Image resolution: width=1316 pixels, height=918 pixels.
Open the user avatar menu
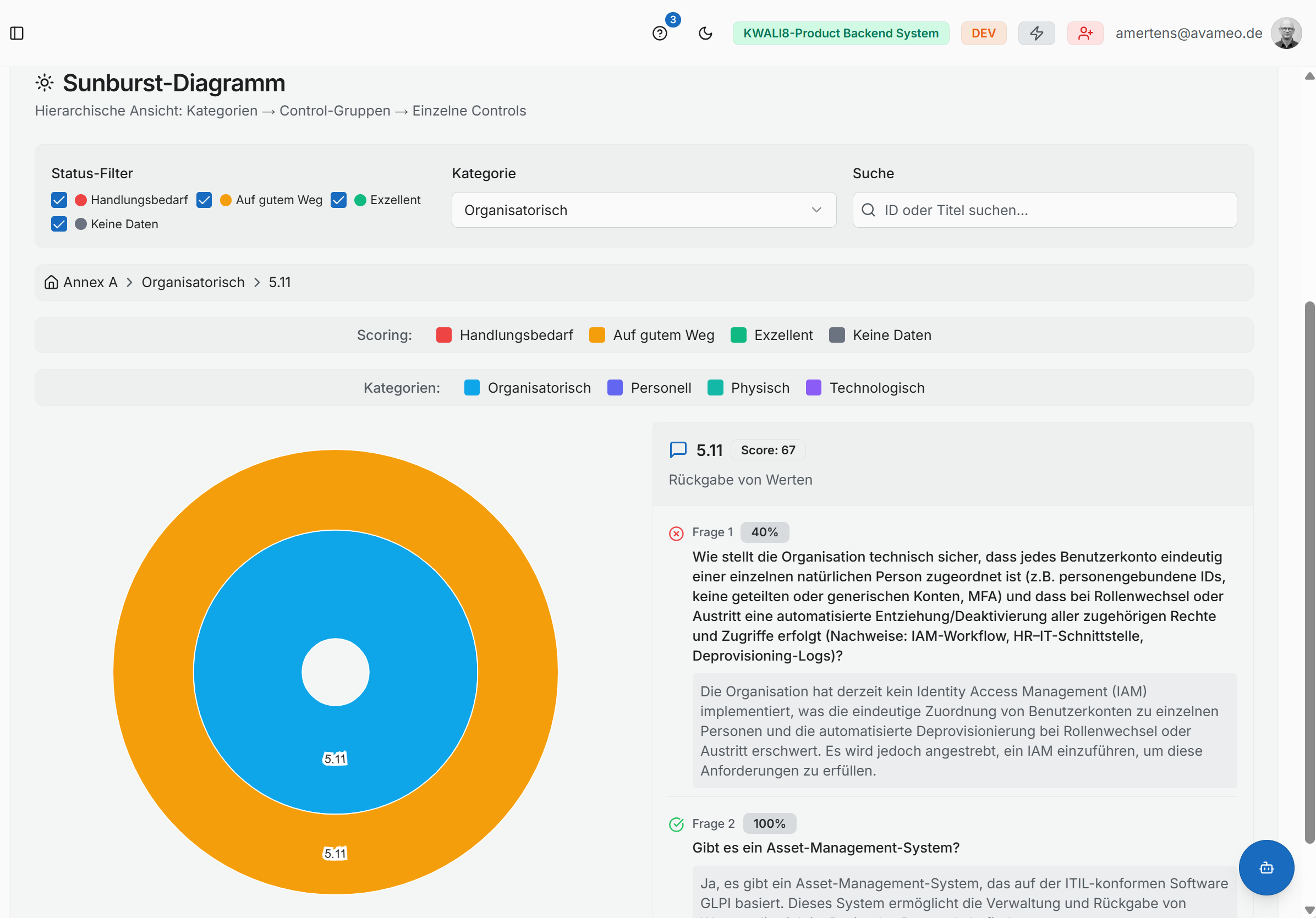click(x=1286, y=33)
